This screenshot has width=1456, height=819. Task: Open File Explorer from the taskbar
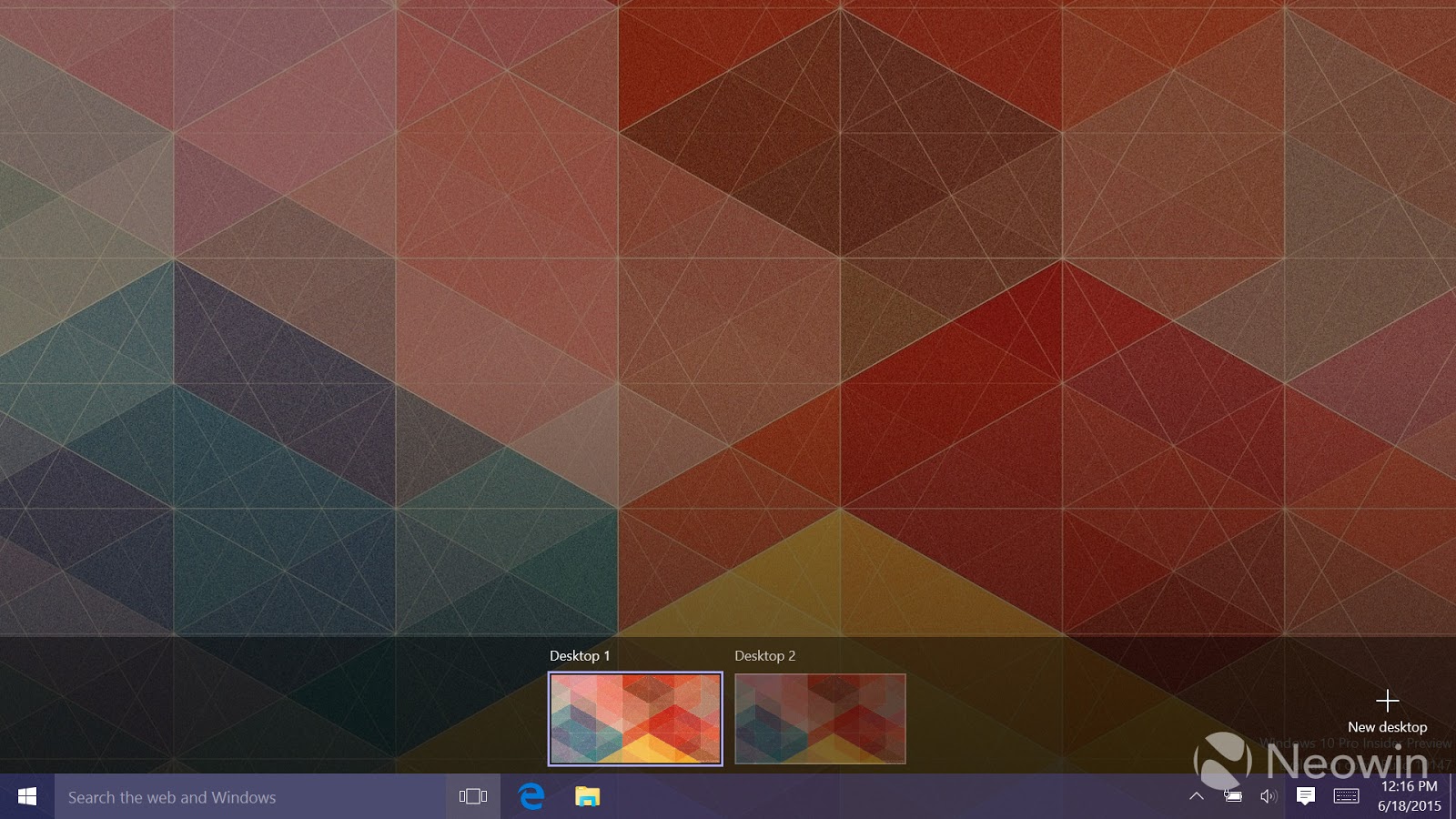(588, 797)
